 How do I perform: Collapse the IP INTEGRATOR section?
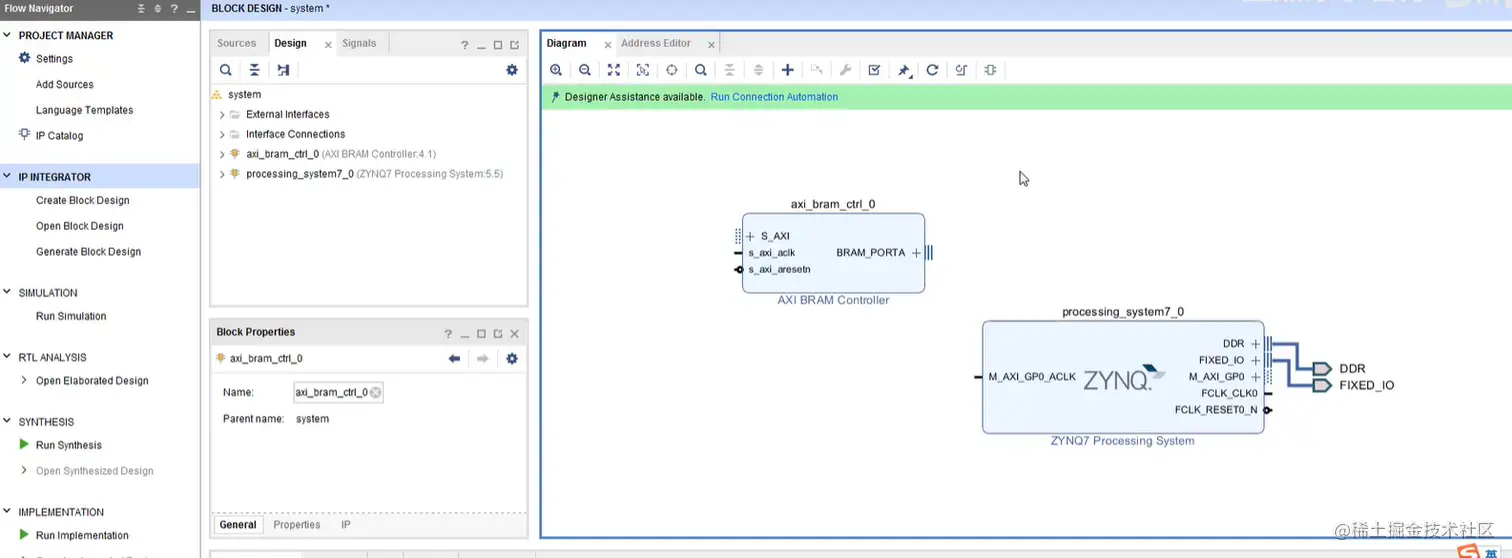point(8,177)
